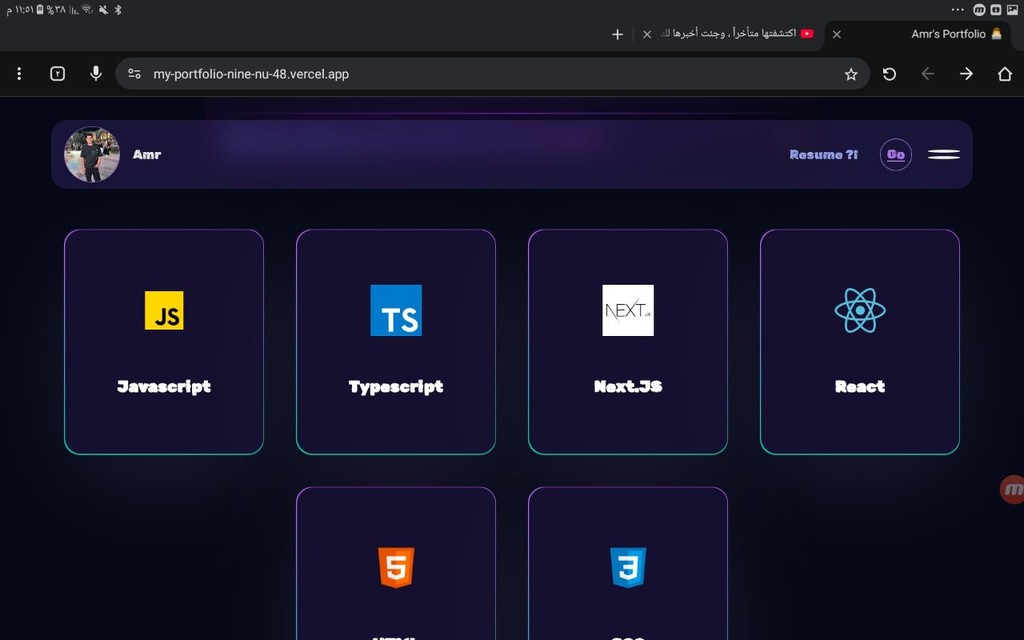
Task: Click the React card label
Action: tap(859, 387)
